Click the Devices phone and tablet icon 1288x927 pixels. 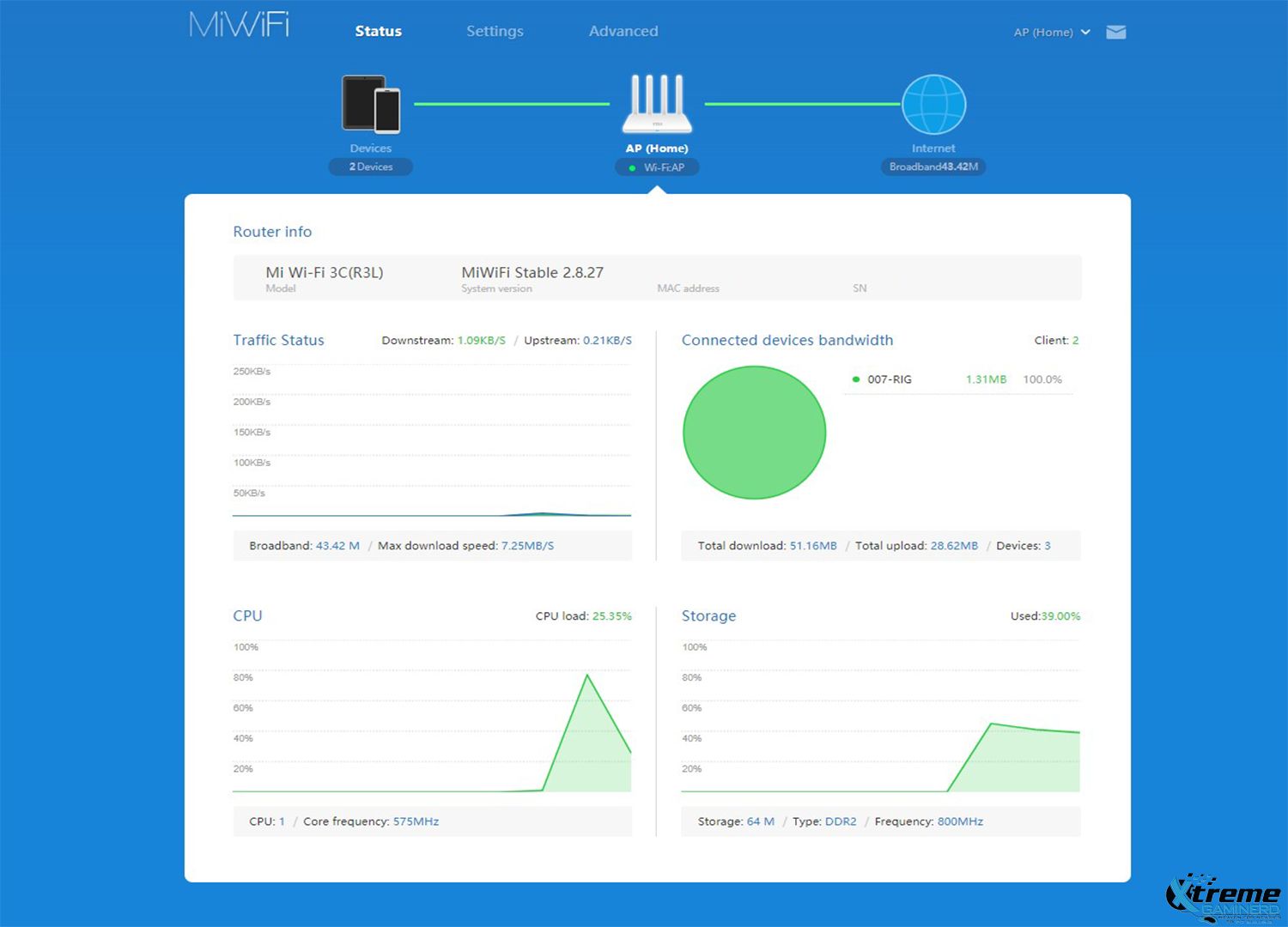(371, 104)
